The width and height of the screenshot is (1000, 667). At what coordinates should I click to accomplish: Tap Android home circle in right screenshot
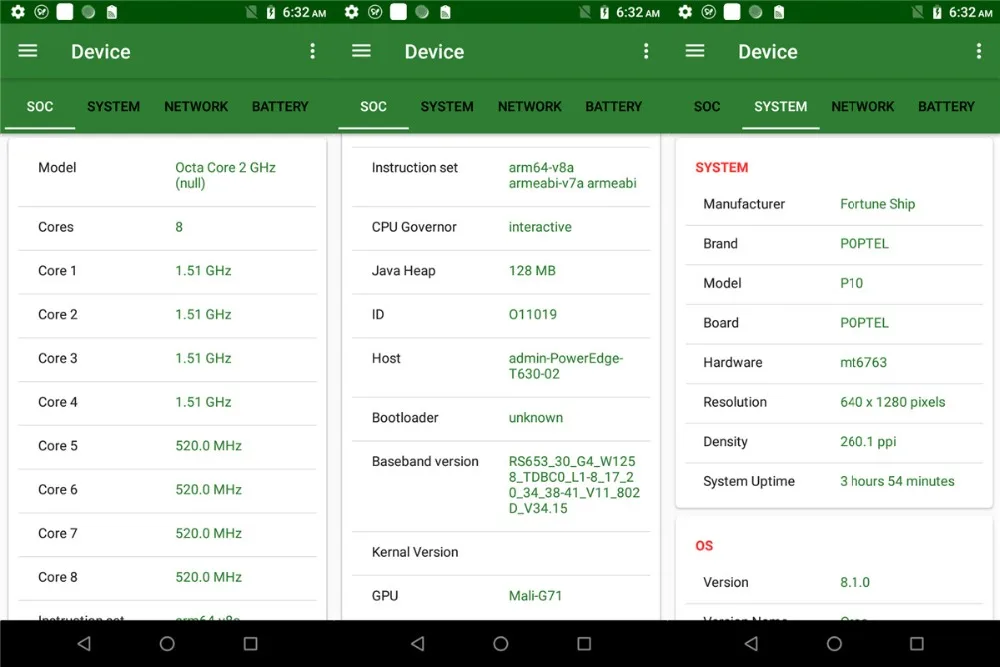tap(834, 643)
